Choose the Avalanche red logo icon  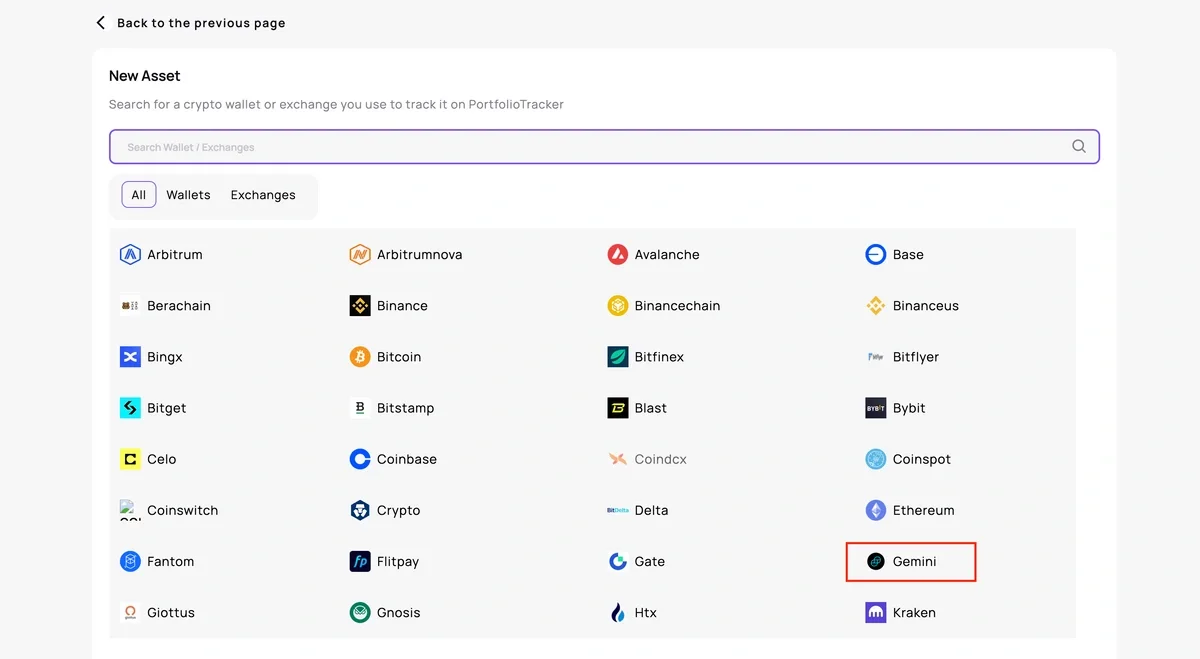coord(618,255)
